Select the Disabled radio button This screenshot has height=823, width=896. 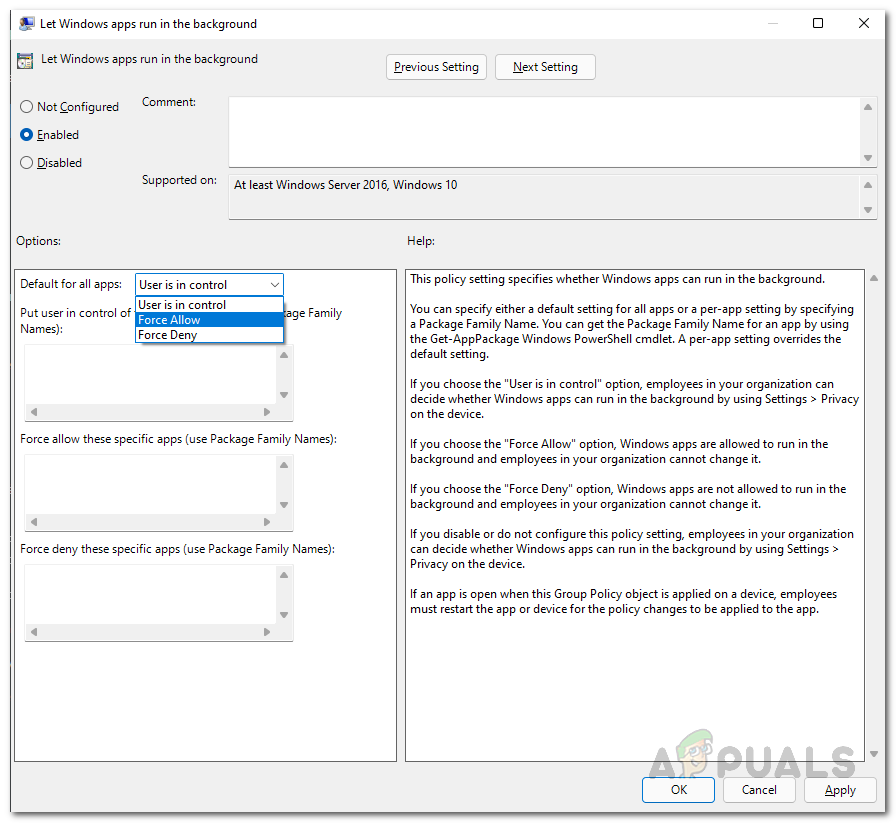click(51, 163)
